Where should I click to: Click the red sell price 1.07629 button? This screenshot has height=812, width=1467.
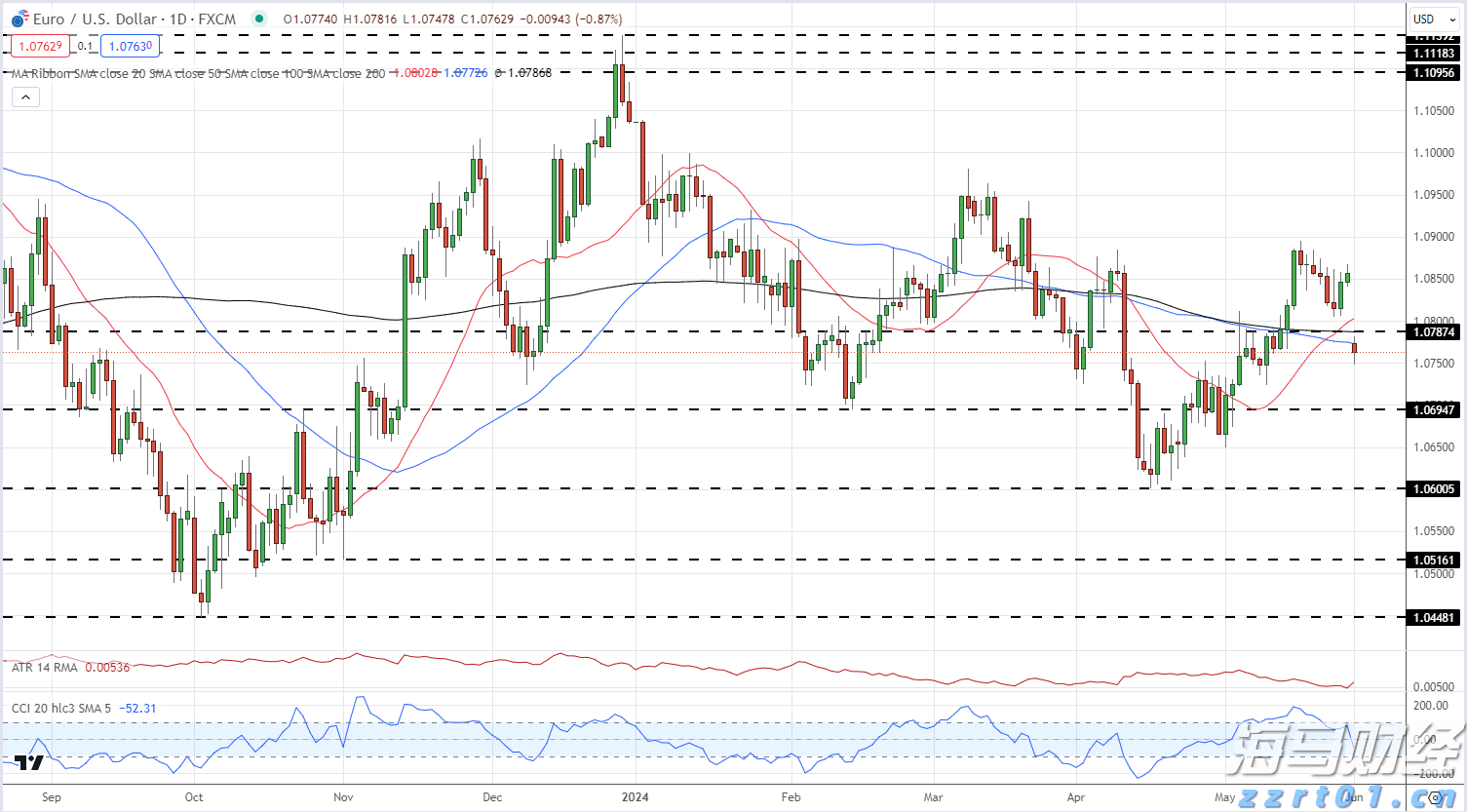click(x=41, y=46)
